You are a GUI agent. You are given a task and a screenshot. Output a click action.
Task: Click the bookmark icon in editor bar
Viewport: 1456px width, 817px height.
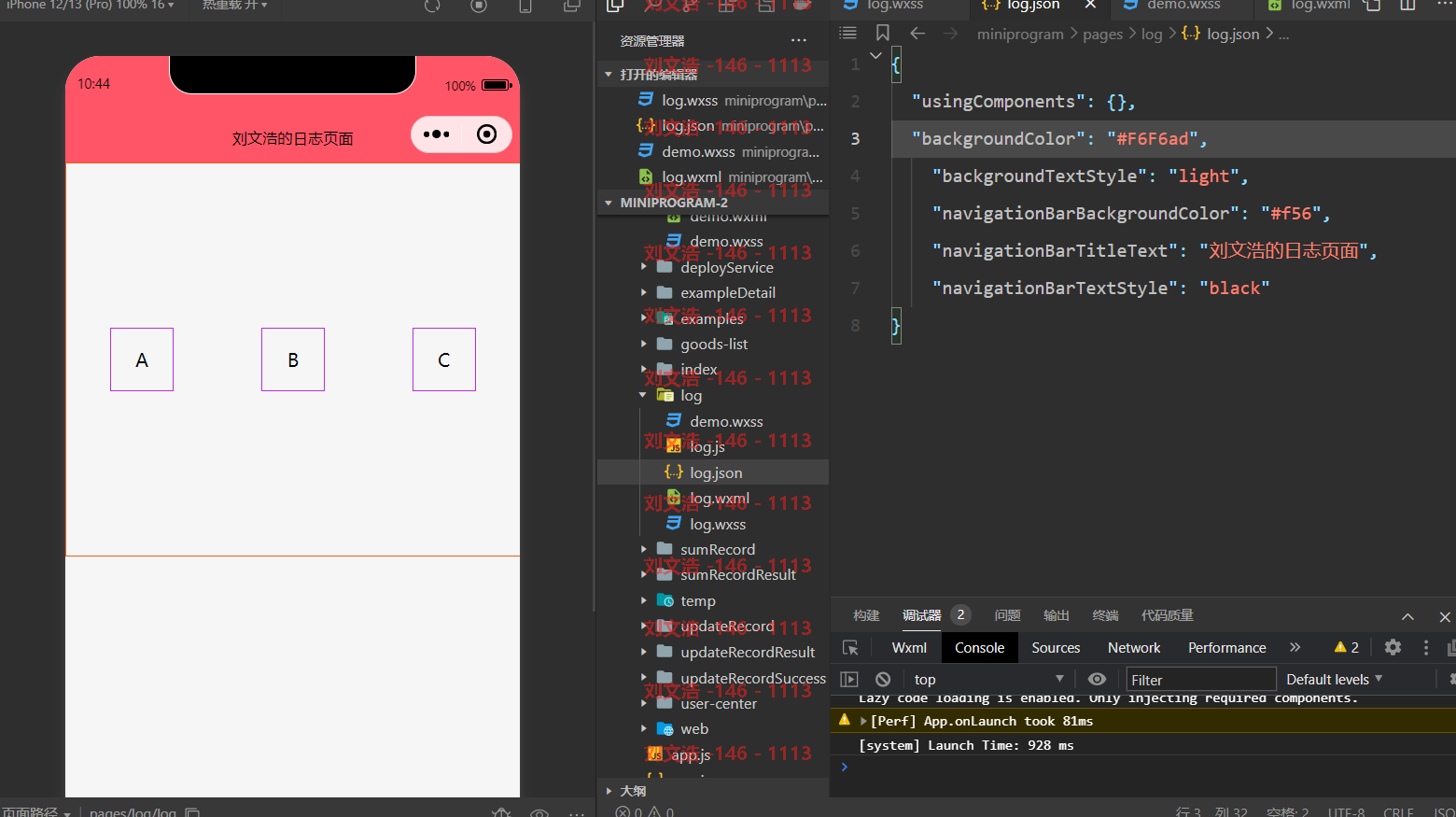point(882,33)
